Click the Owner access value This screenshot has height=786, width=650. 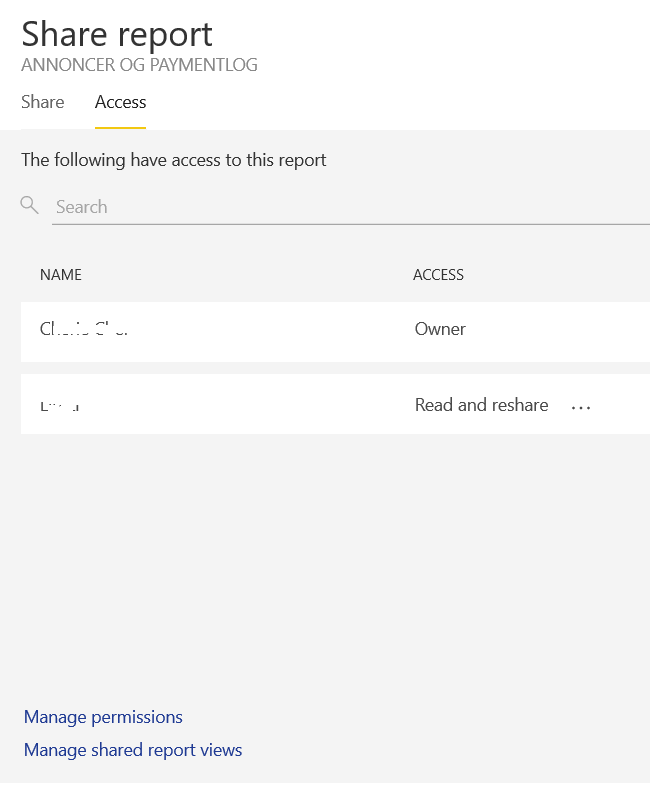click(440, 329)
